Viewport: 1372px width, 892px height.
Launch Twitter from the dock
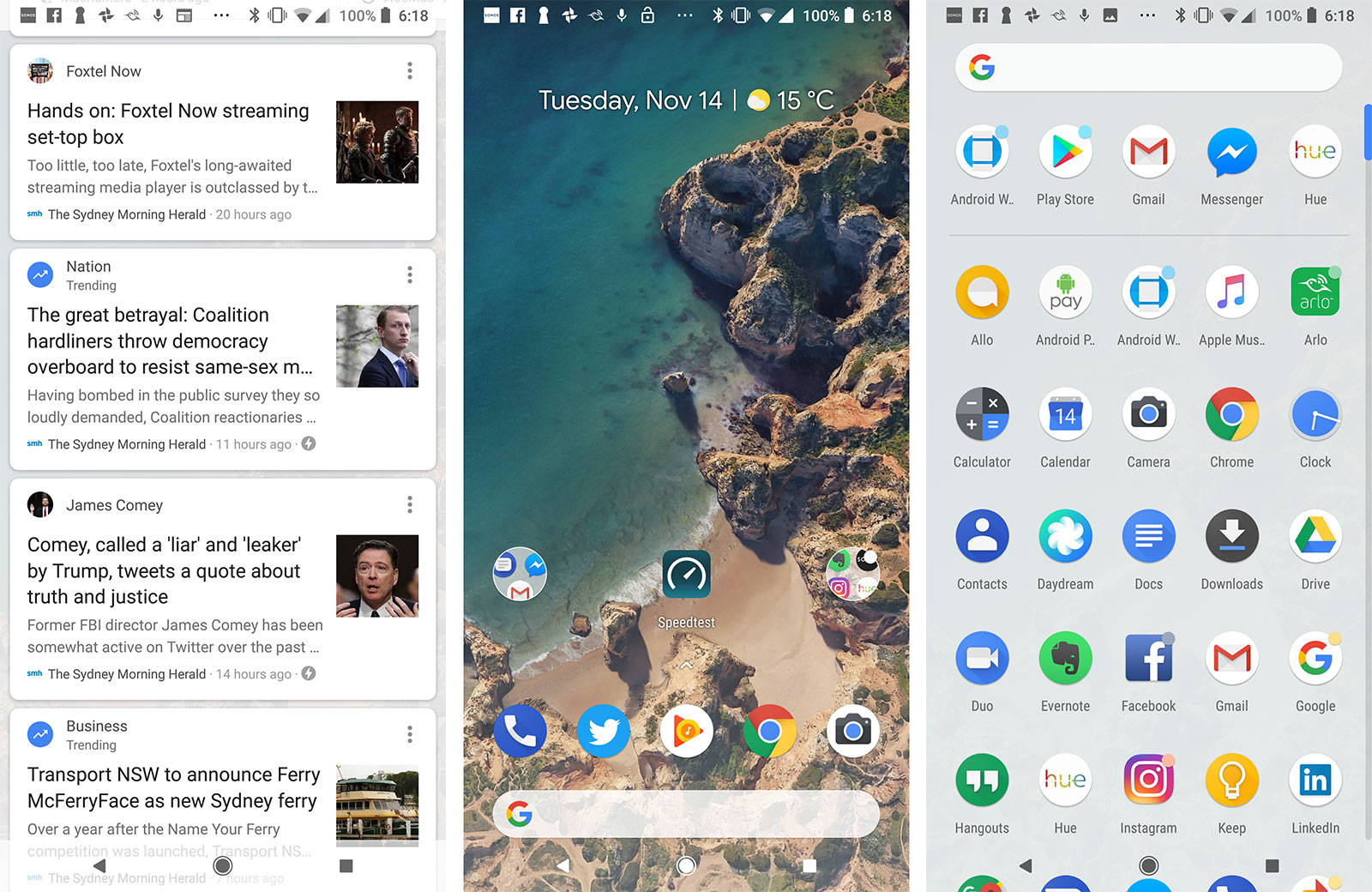603,731
